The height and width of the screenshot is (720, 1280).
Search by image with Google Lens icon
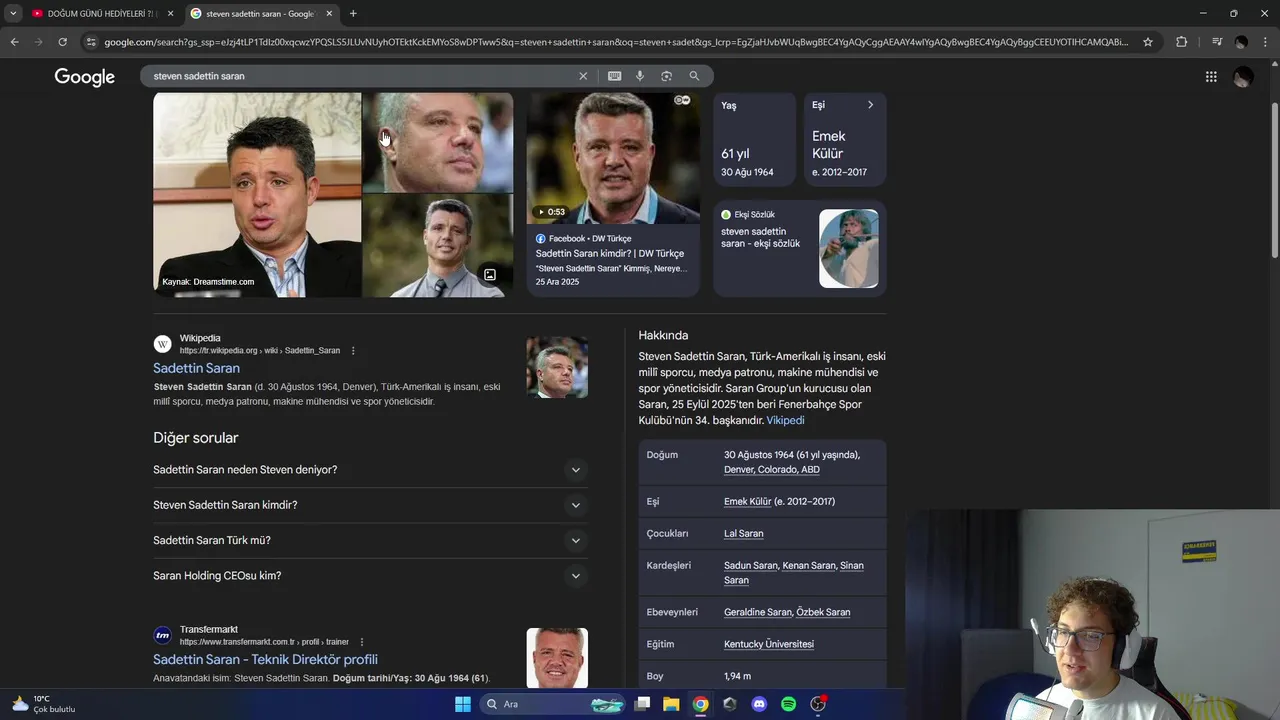click(x=666, y=76)
